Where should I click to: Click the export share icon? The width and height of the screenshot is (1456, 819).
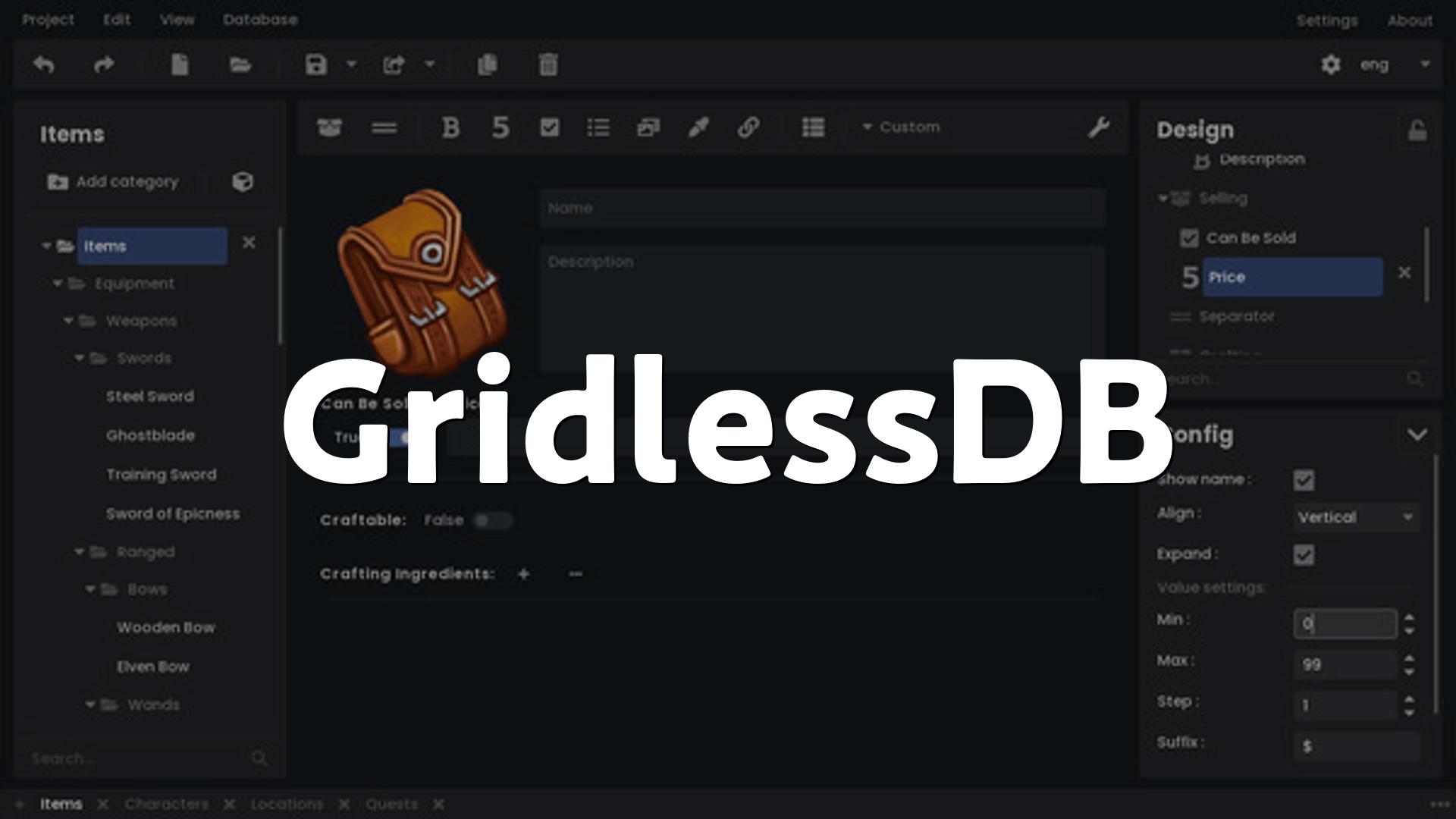394,64
